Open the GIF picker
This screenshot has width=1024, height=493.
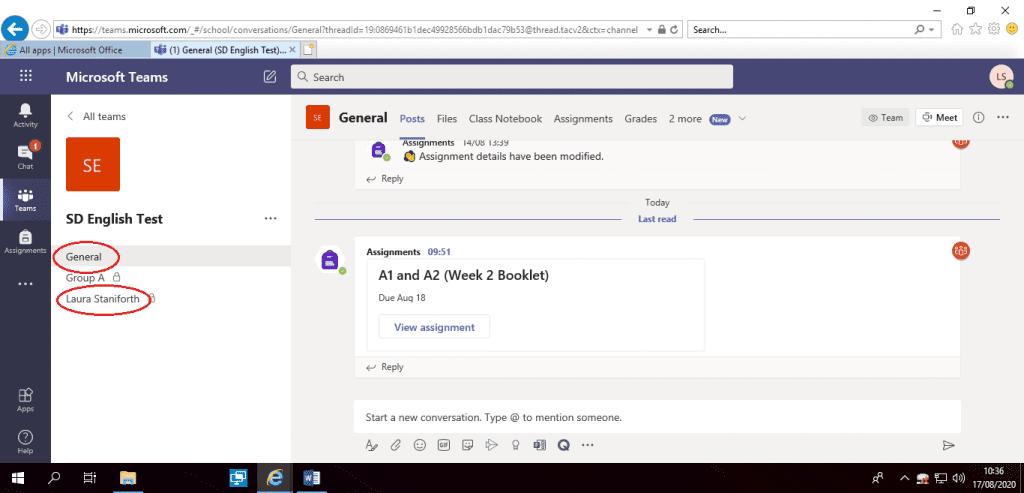click(443, 445)
